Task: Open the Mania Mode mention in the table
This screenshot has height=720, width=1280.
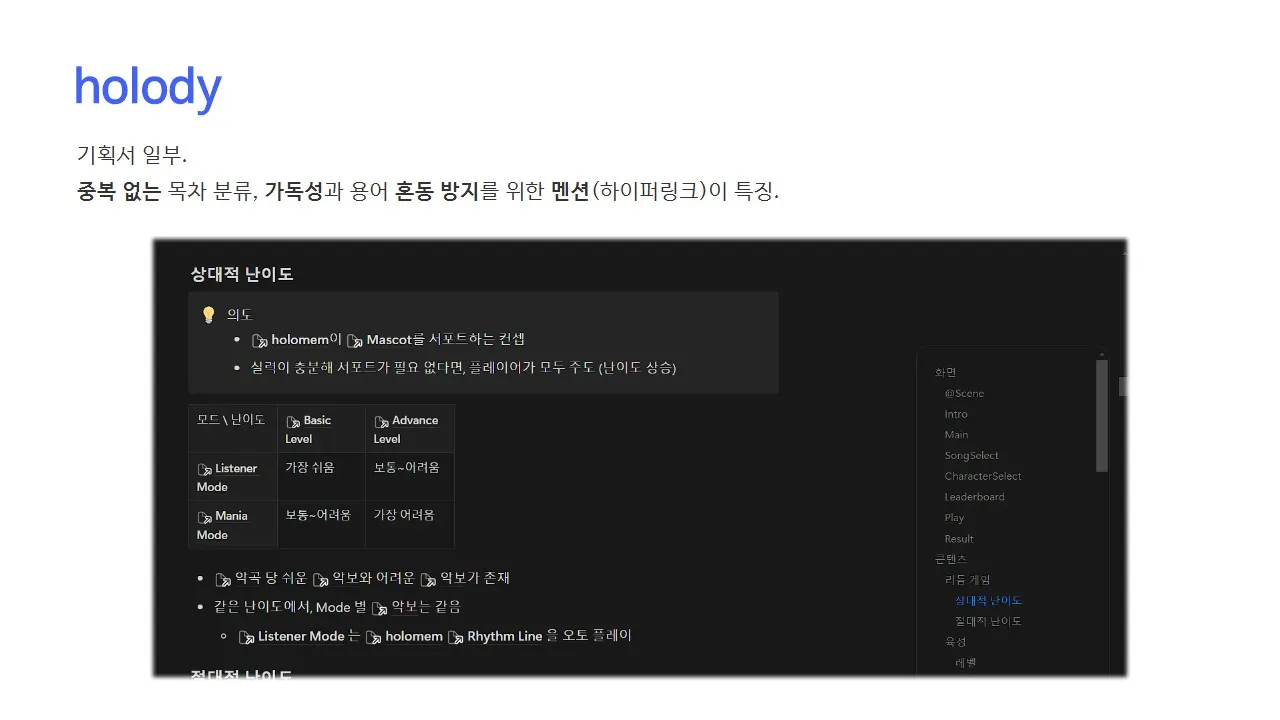Action: [222, 525]
